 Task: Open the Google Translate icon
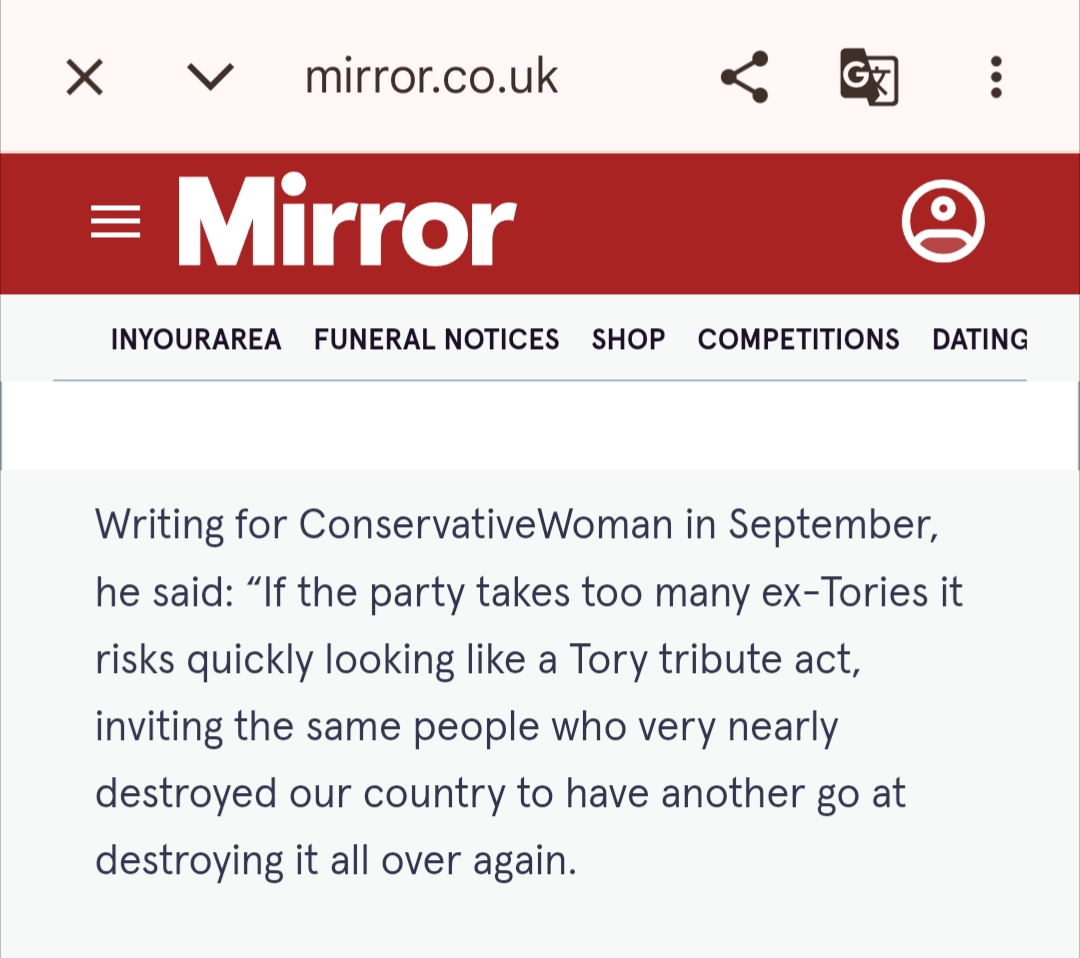point(868,77)
